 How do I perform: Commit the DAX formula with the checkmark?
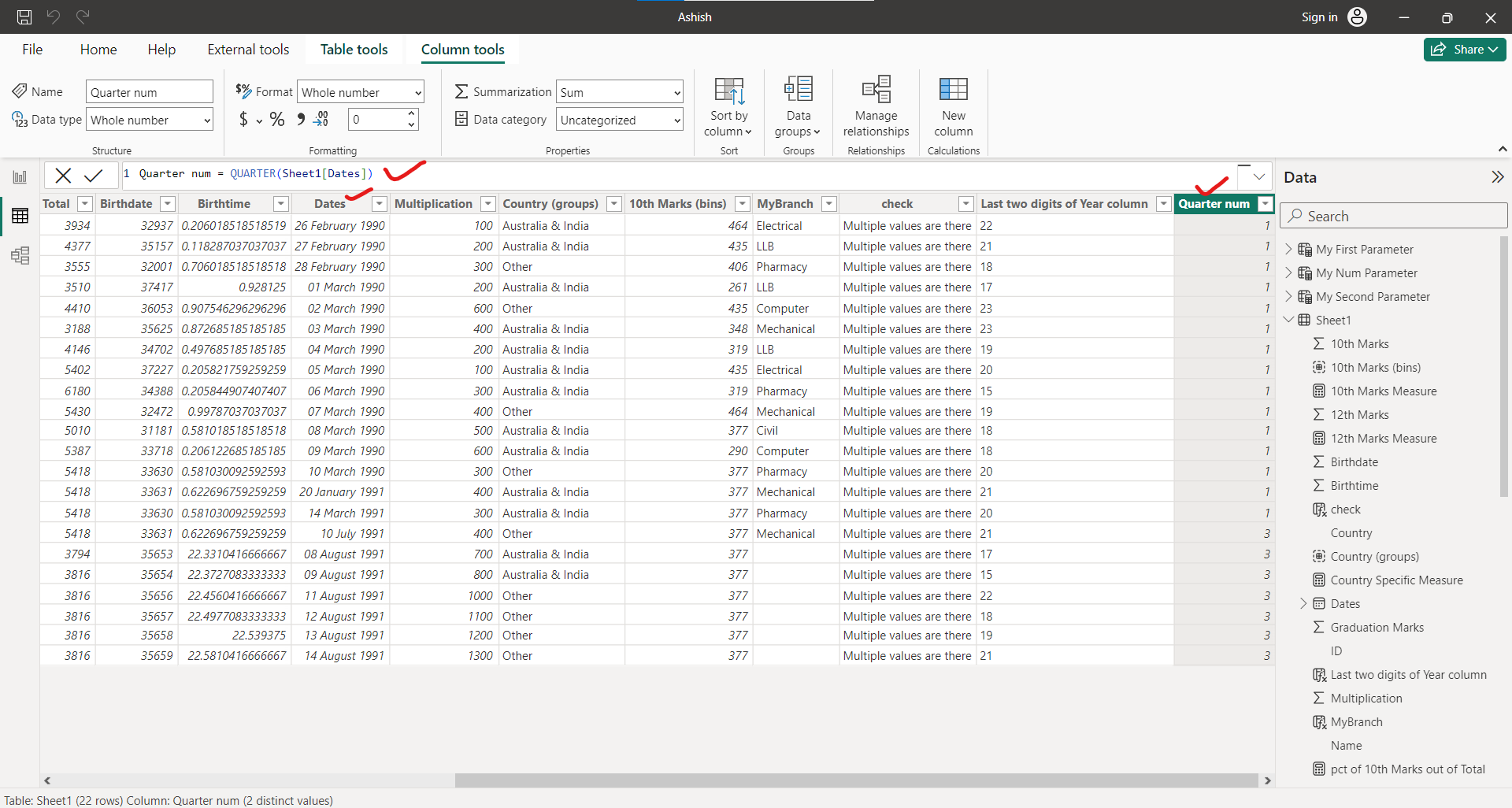(94, 175)
